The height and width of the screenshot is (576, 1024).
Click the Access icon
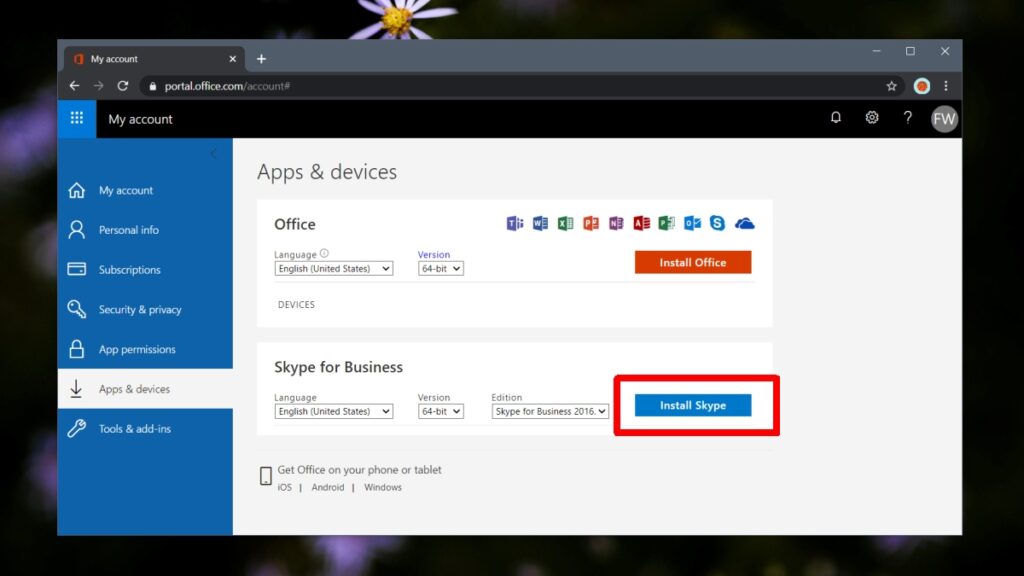641,223
